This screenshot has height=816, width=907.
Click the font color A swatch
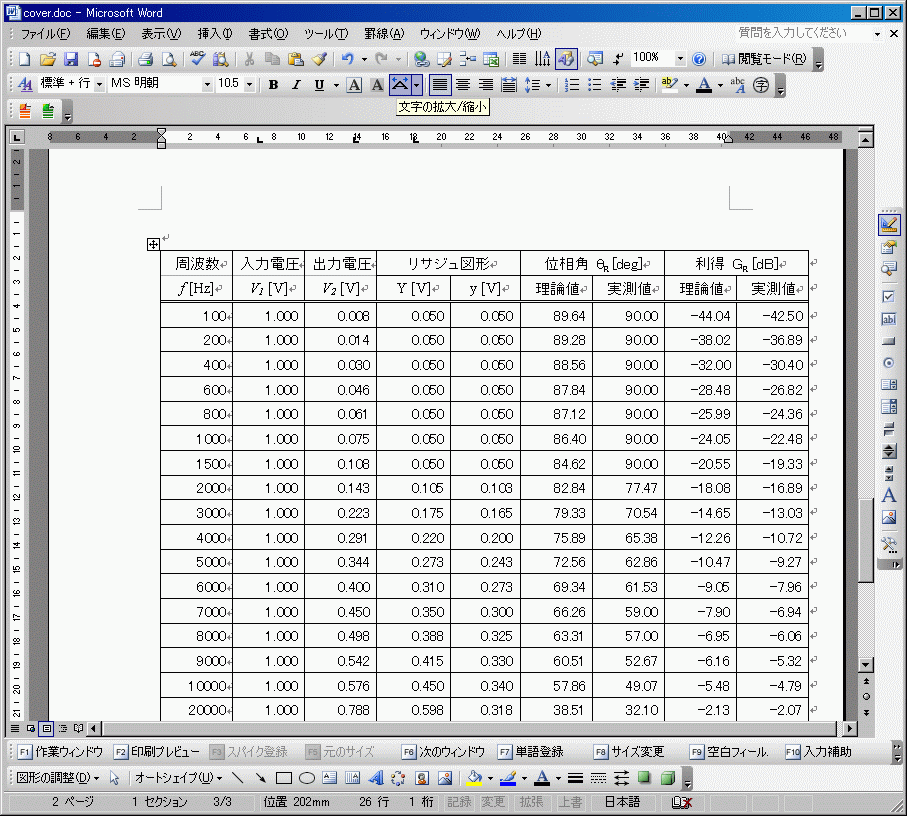[x=704, y=85]
